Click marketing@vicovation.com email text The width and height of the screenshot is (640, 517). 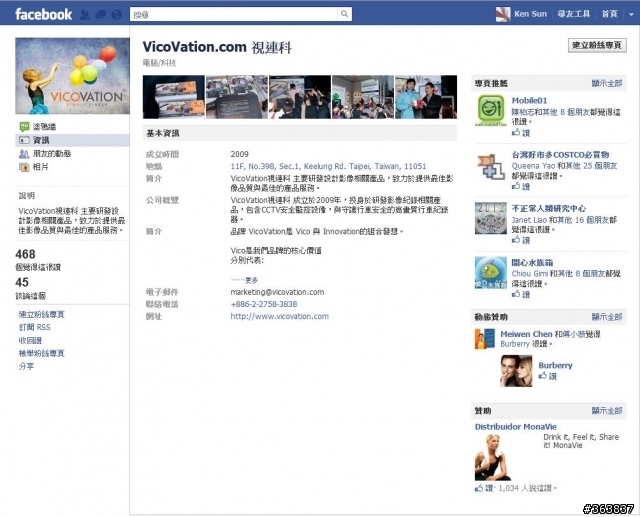(277, 292)
